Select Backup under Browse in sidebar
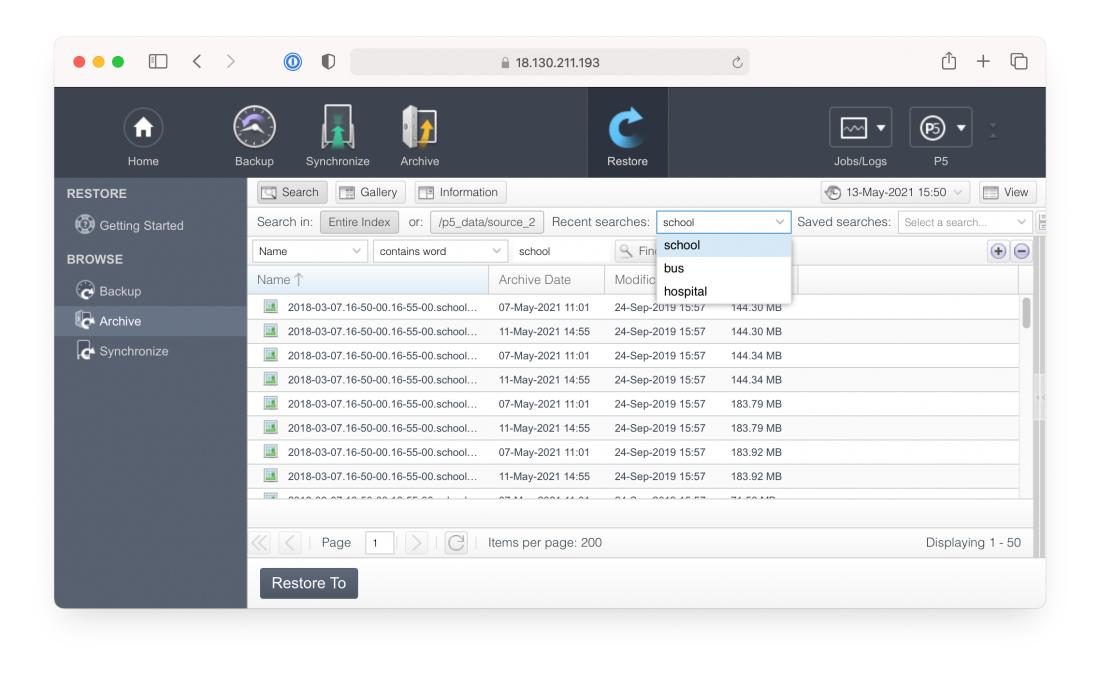 pos(109,291)
